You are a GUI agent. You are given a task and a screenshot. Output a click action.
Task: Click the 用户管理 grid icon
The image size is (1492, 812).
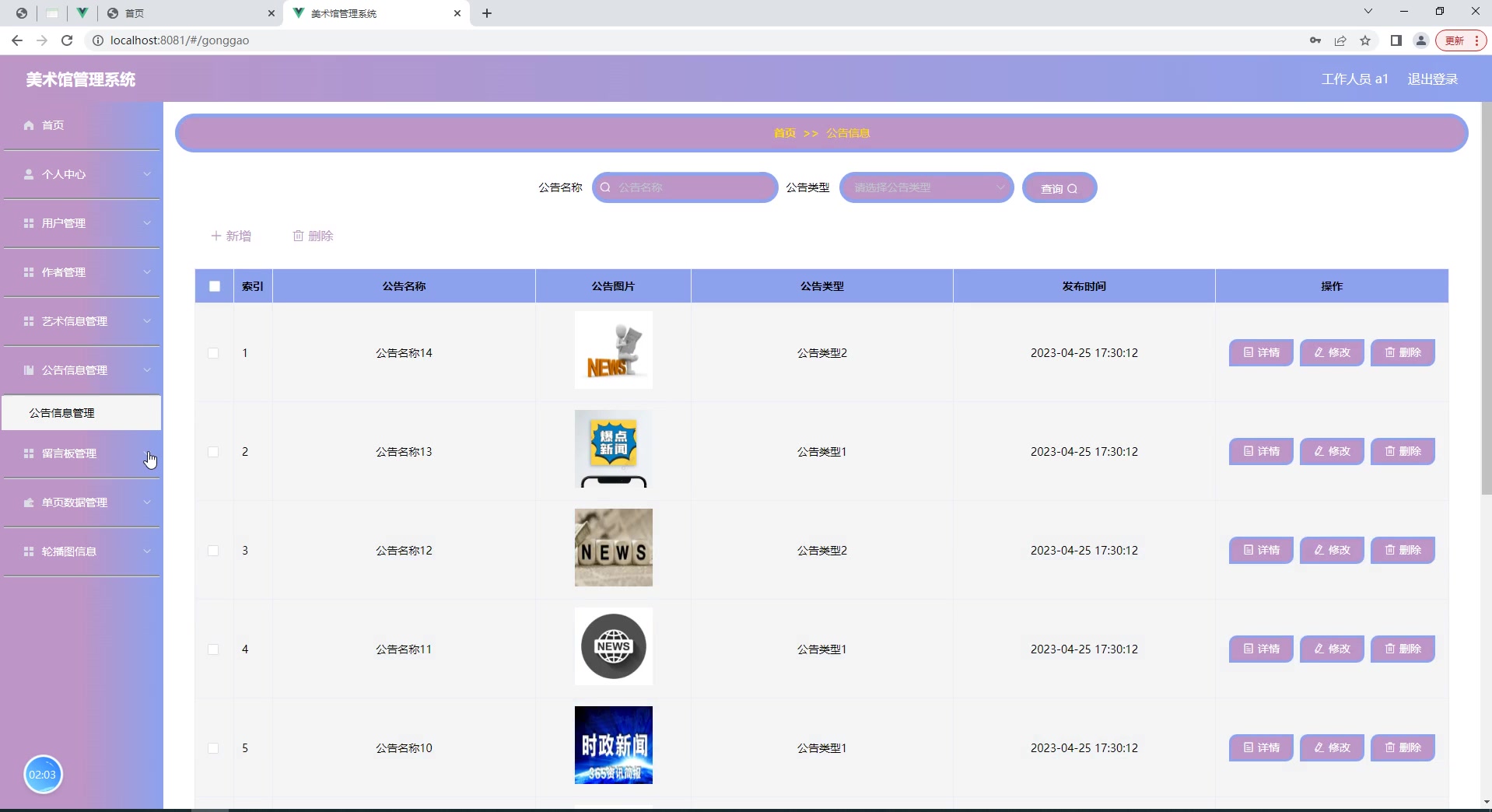(x=28, y=223)
